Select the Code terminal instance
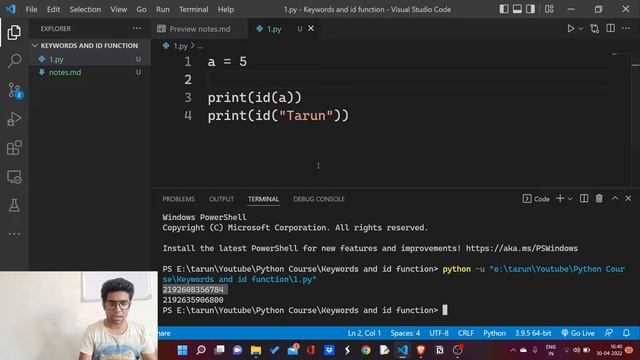Screen dimensions: 640x360 pyautogui.click(x=536, y=199)
